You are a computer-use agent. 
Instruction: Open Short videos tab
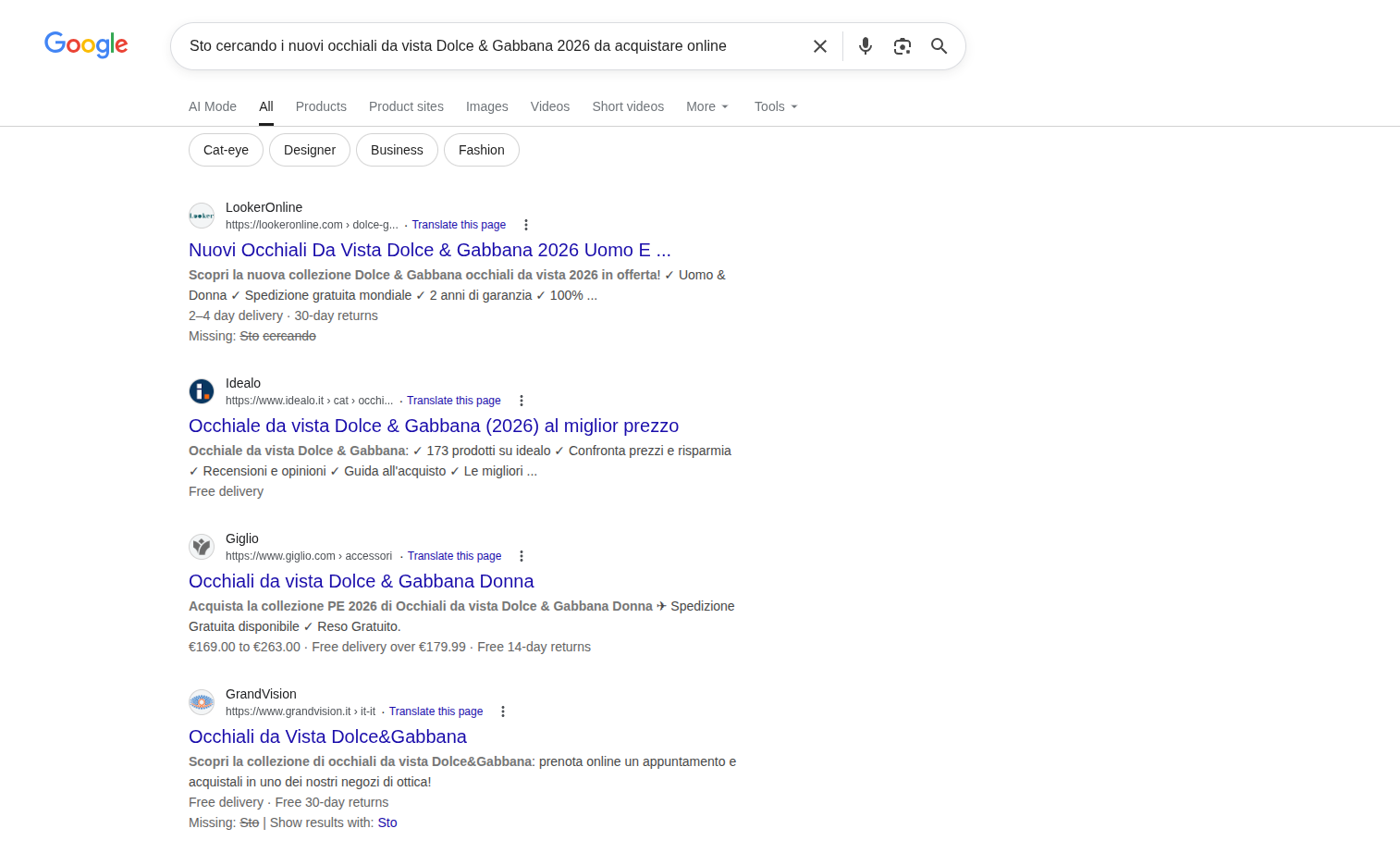[x=628, y=106]
